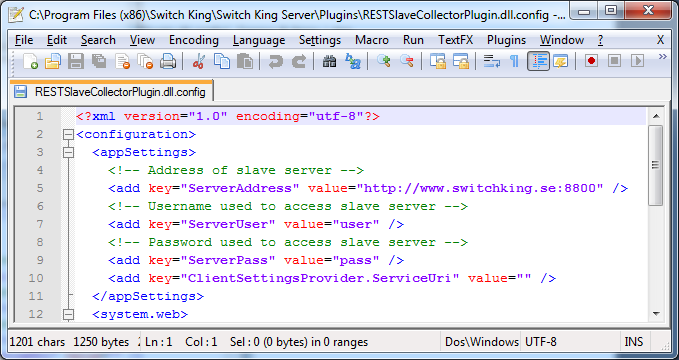
Task: Collapse the system.web fold marker on line 12
Action: 68,315
